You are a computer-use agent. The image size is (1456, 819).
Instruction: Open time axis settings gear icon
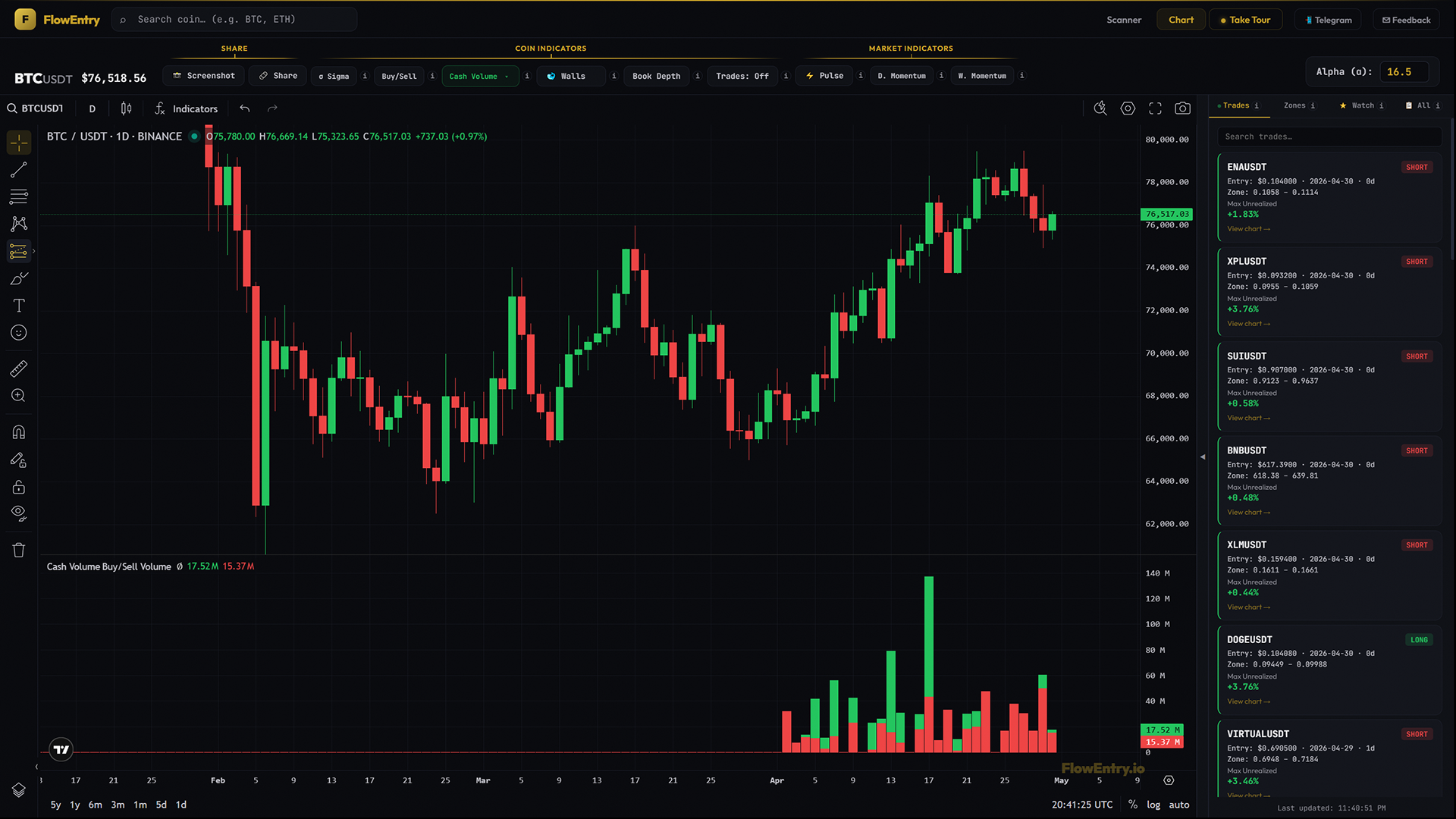1169,780
